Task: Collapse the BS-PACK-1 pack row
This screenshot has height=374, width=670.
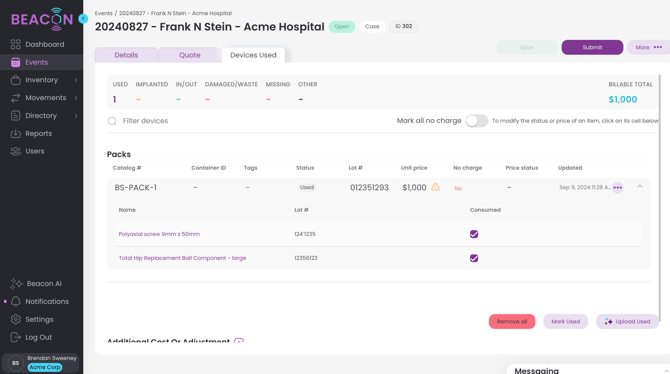Action: [640, 187]
